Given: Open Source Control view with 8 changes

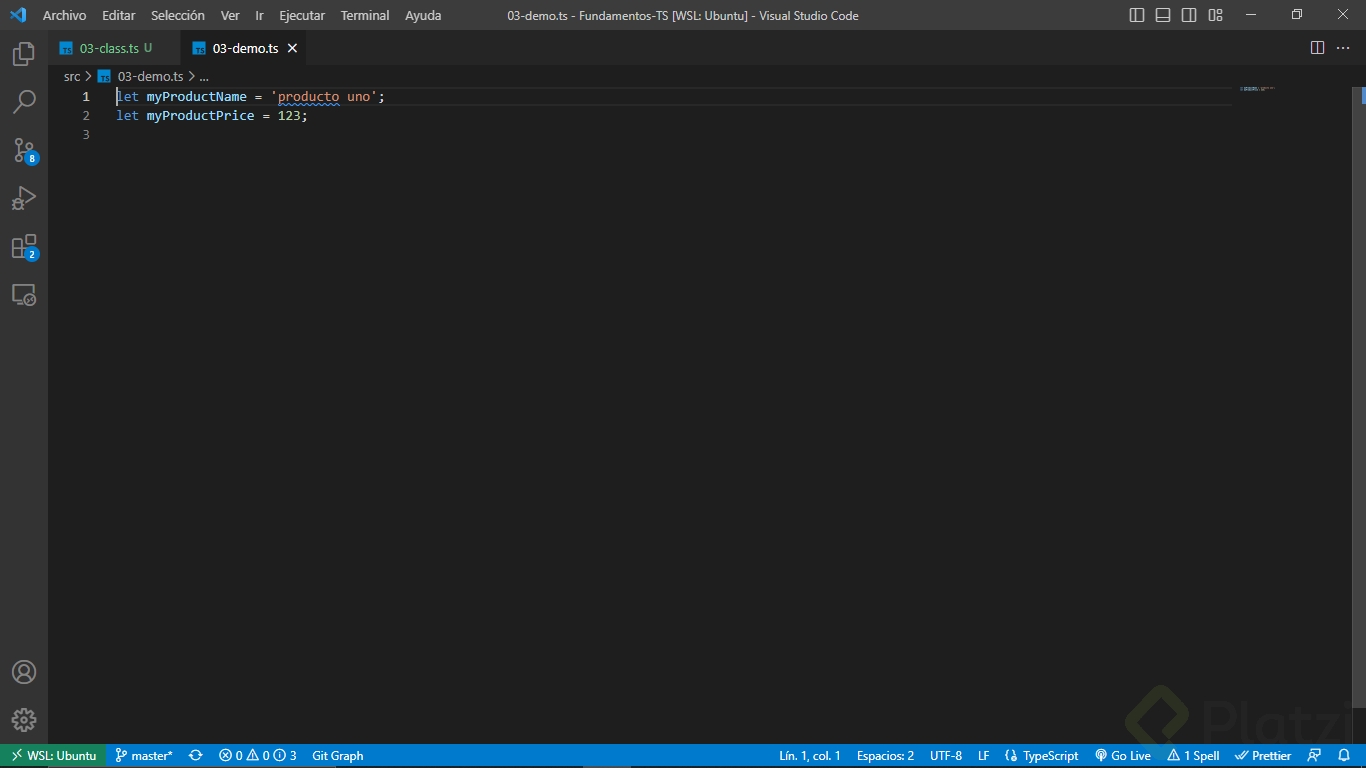Looking at the screenshot, I should click(24, 150).
